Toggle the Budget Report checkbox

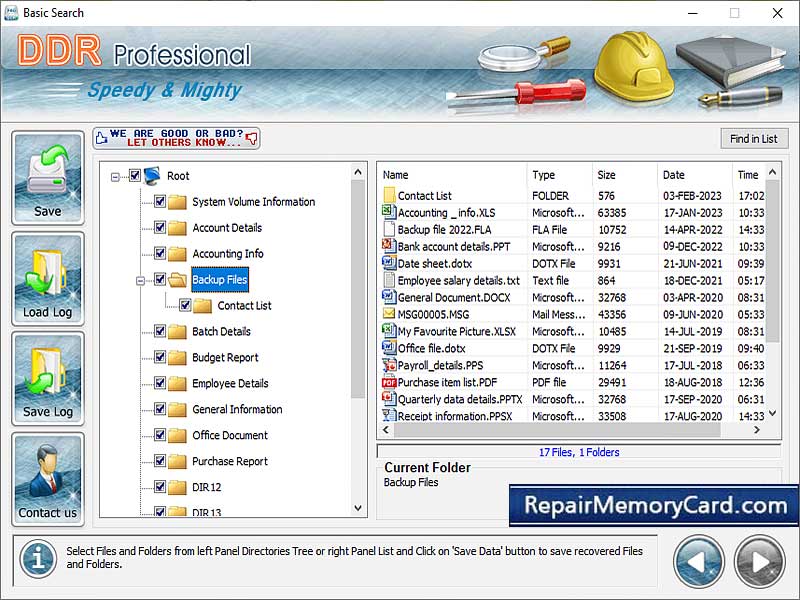pyautogui.click(x=159, y=357)
